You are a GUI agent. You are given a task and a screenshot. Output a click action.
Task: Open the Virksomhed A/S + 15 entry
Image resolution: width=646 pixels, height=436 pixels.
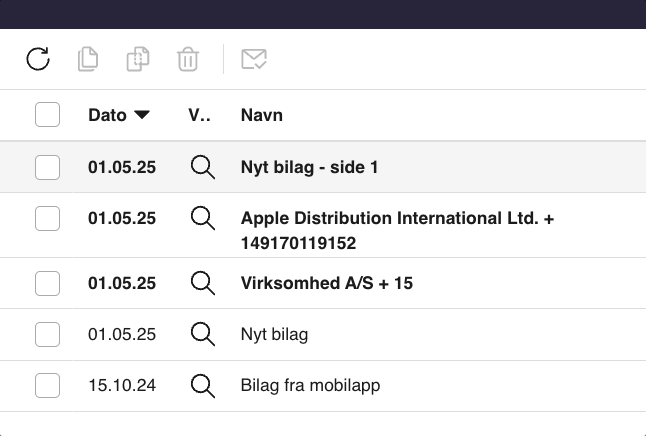327,283
